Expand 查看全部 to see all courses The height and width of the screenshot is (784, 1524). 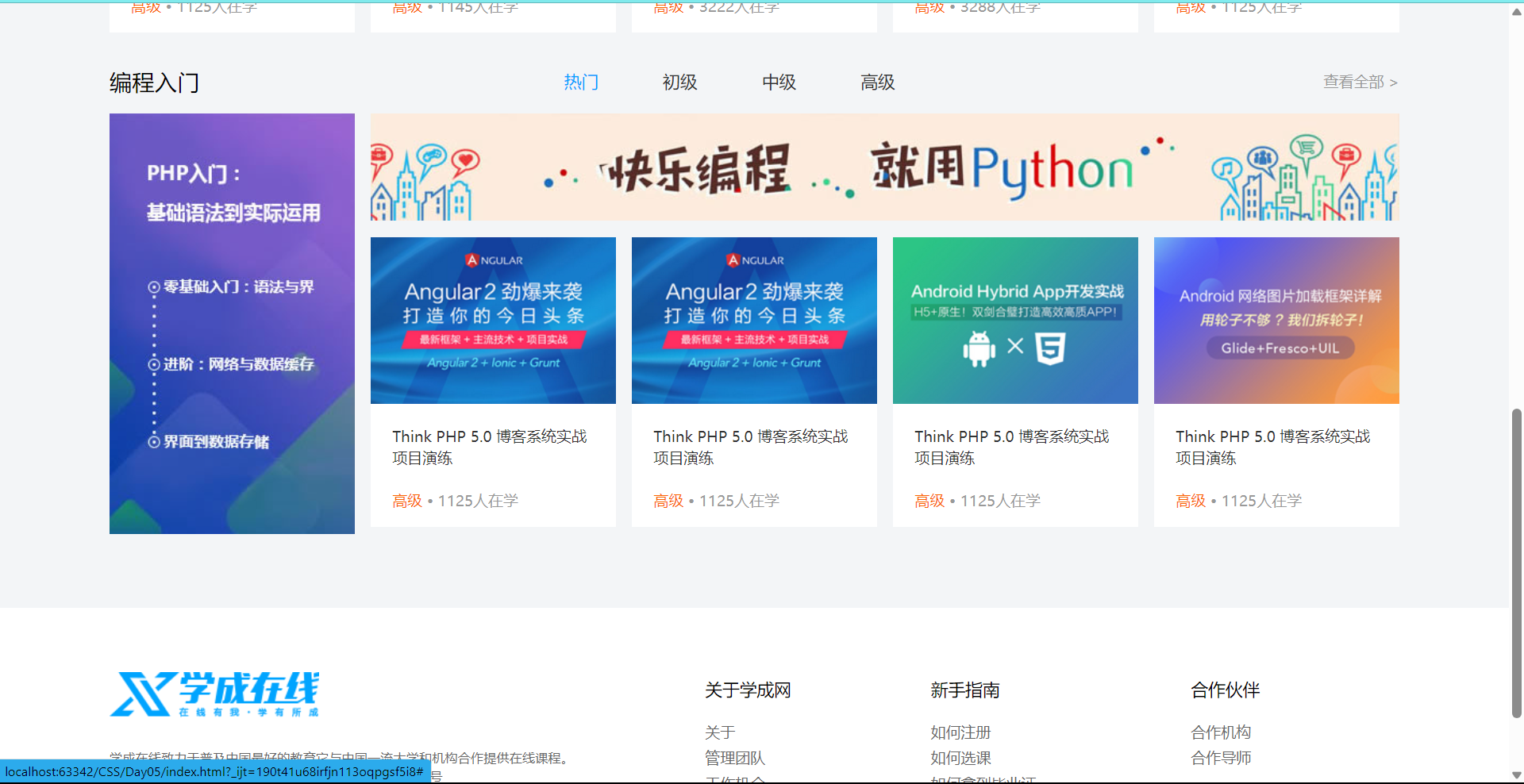coord(1360,82)
